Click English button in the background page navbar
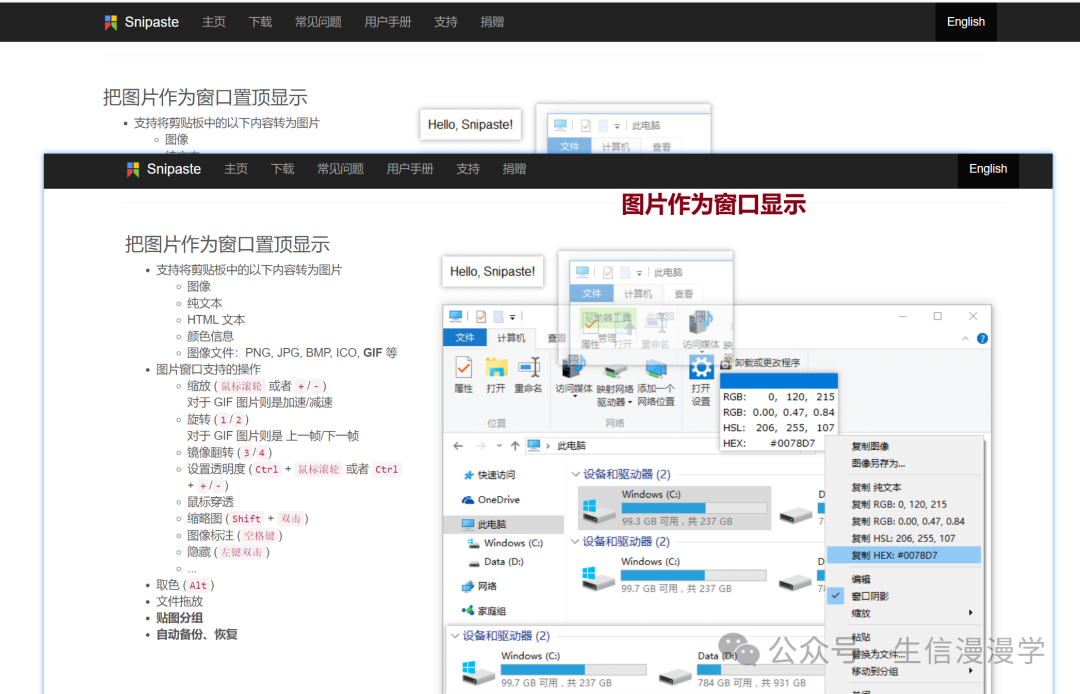The image size is (1080, 694). [966, 22]
